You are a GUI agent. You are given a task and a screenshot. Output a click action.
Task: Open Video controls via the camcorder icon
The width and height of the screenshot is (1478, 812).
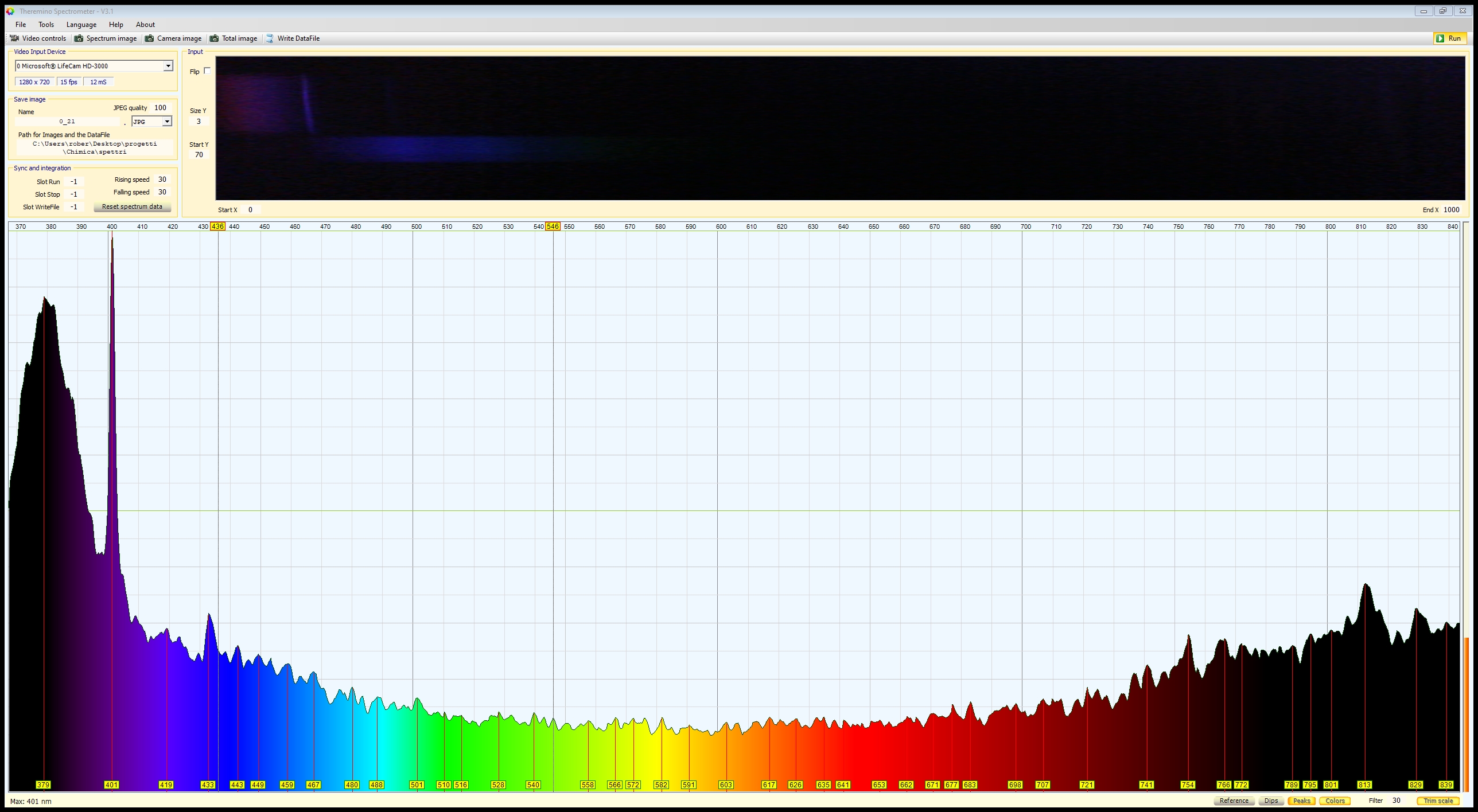[14, 38]
